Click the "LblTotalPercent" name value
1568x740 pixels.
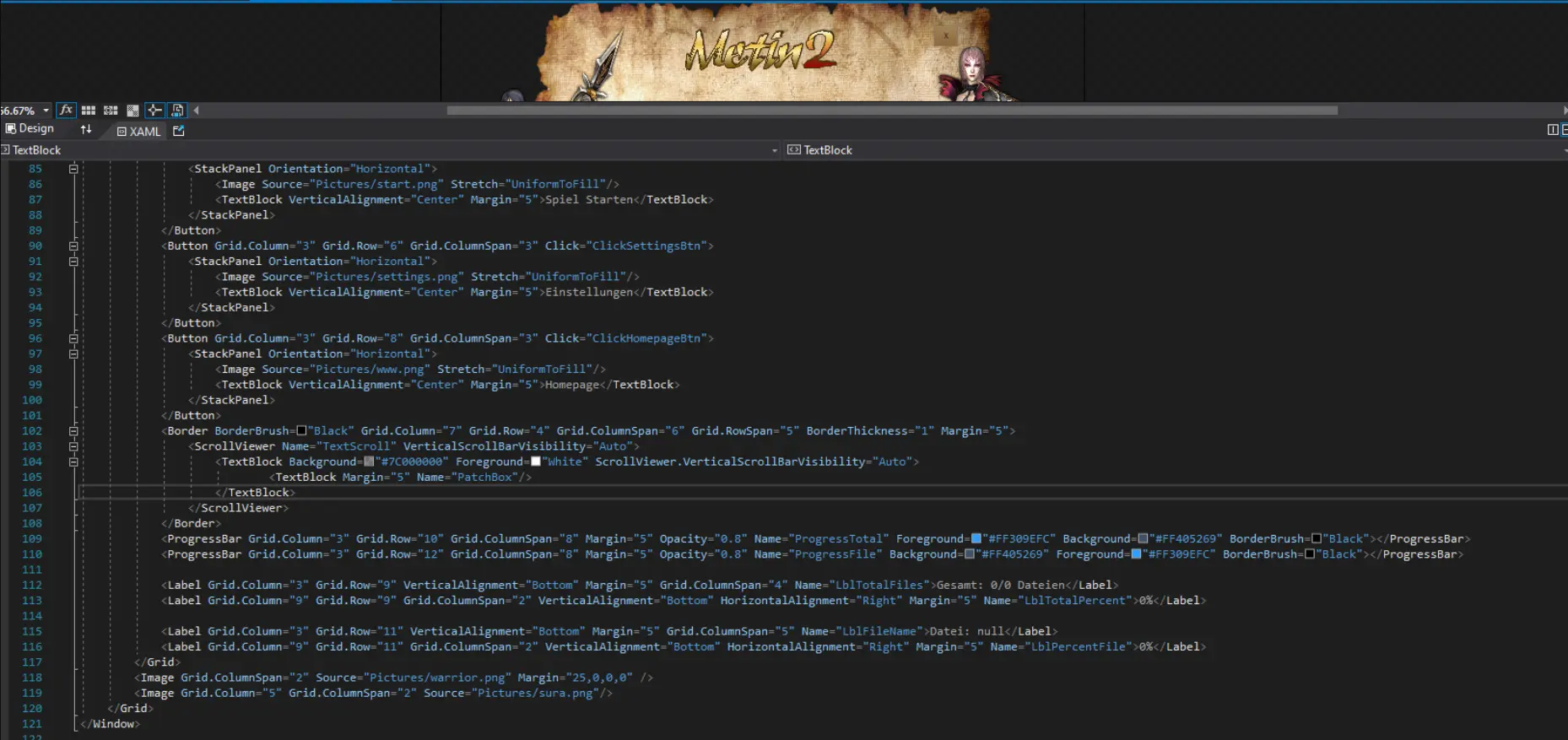tap(1075, 601)
